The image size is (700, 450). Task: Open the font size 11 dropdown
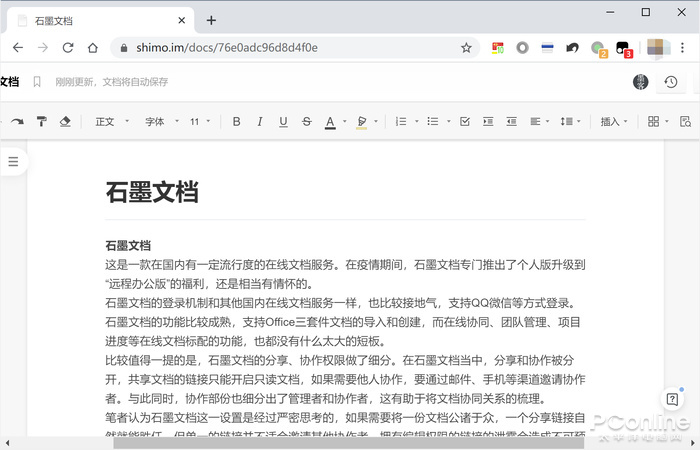pos(200,121)
